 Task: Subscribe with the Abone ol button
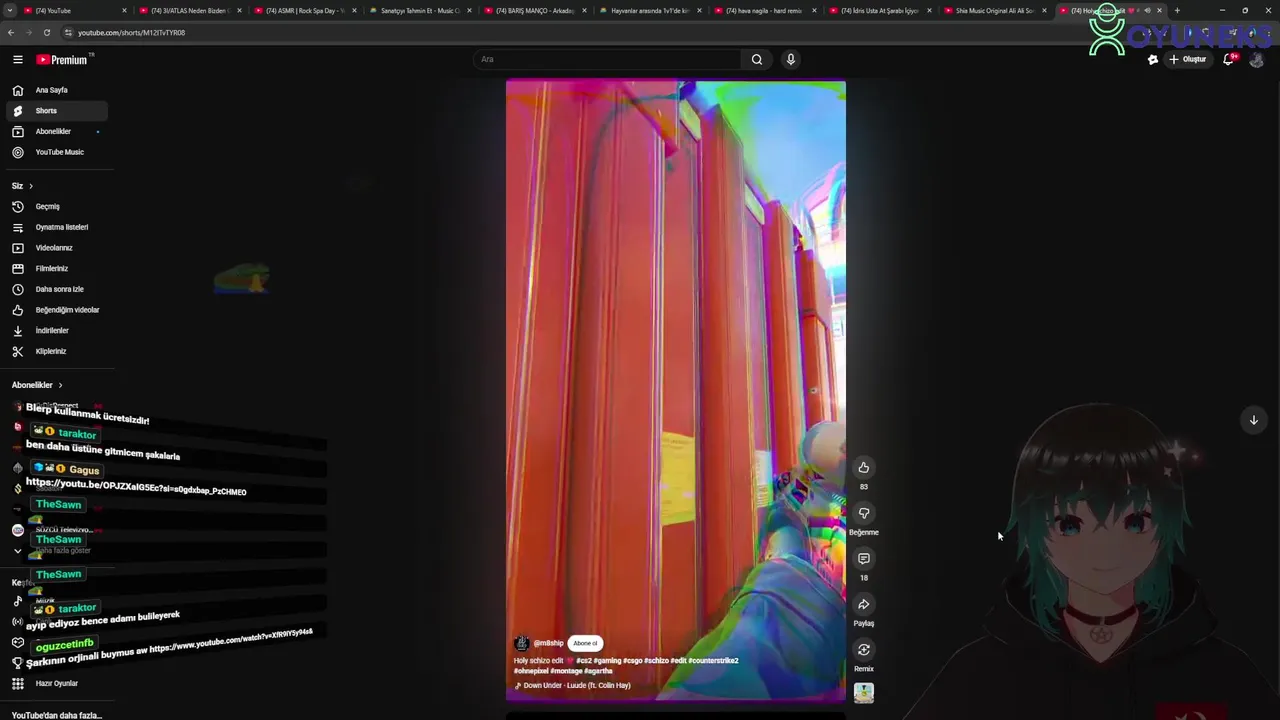(x=585, y=643)
